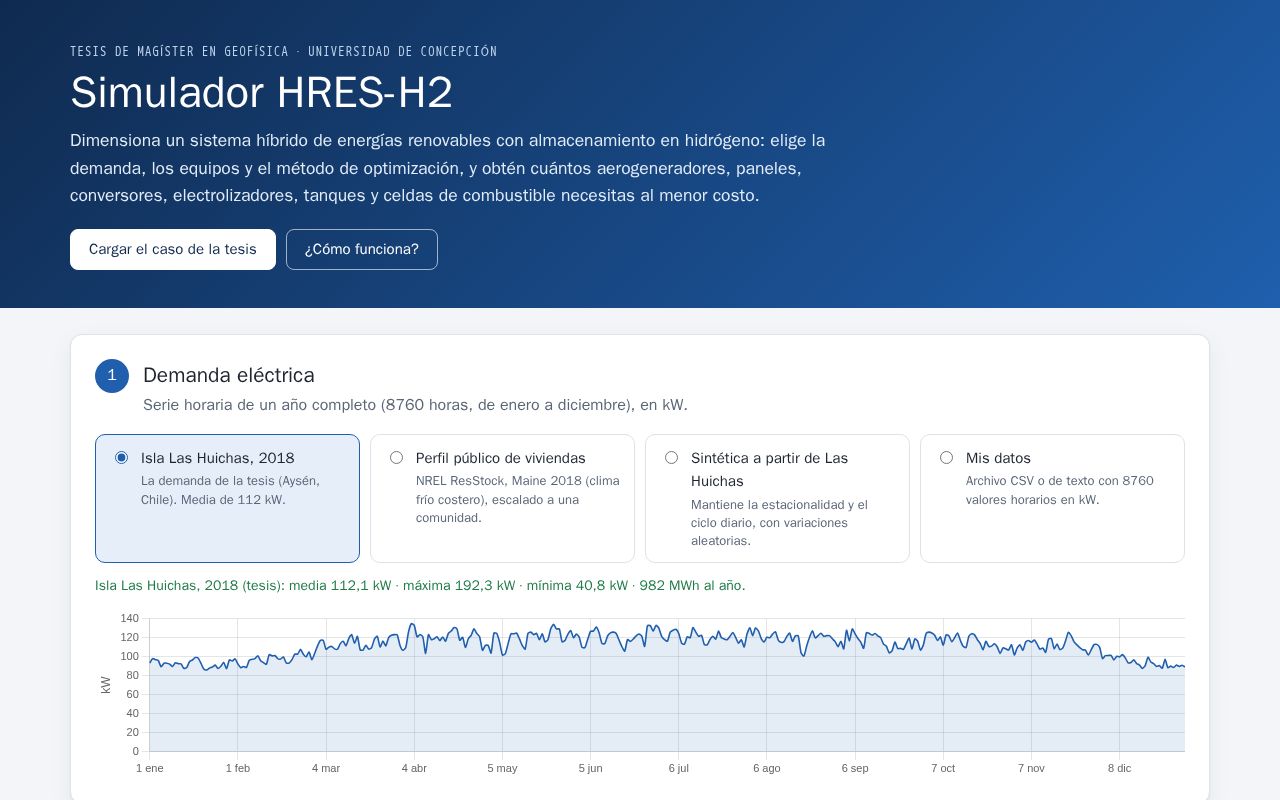Screen dimensions: 1280x800
Task: Click the 'Simulador HRES-H2' title
Action: point(261,93)
